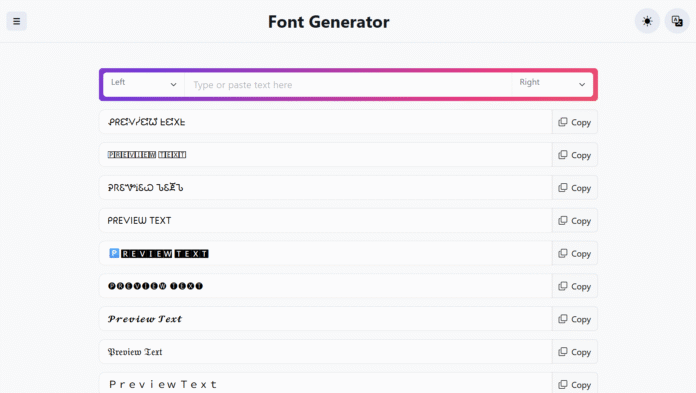The width and height of the screenshot is (696, 393).
Task: Click copy icon on PREVIEW TEXT row
Action: pyautogui.click(x=574, y=221)
